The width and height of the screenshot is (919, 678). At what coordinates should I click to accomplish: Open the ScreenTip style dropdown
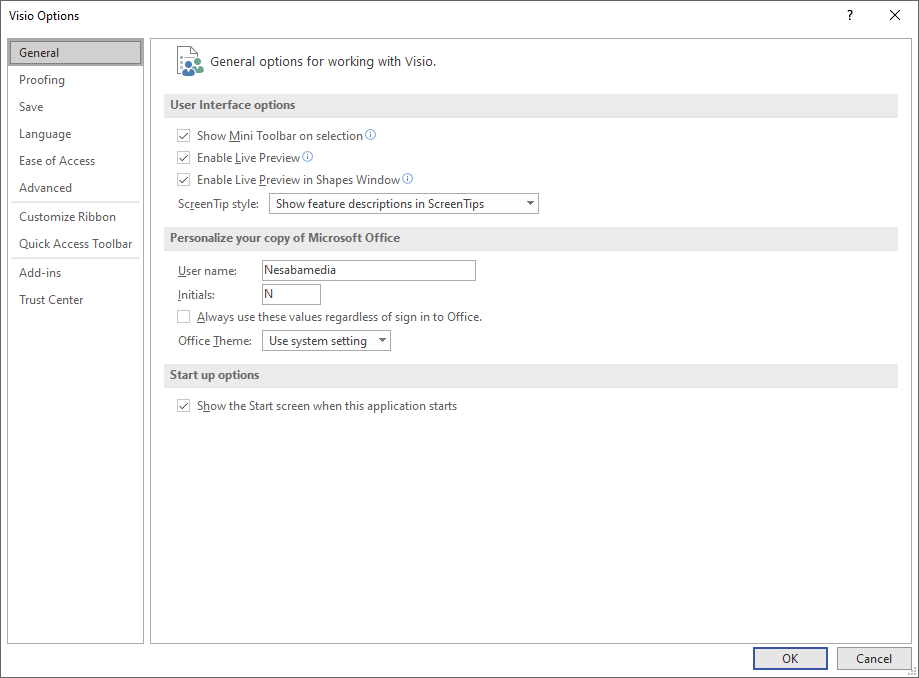[404, 204]
